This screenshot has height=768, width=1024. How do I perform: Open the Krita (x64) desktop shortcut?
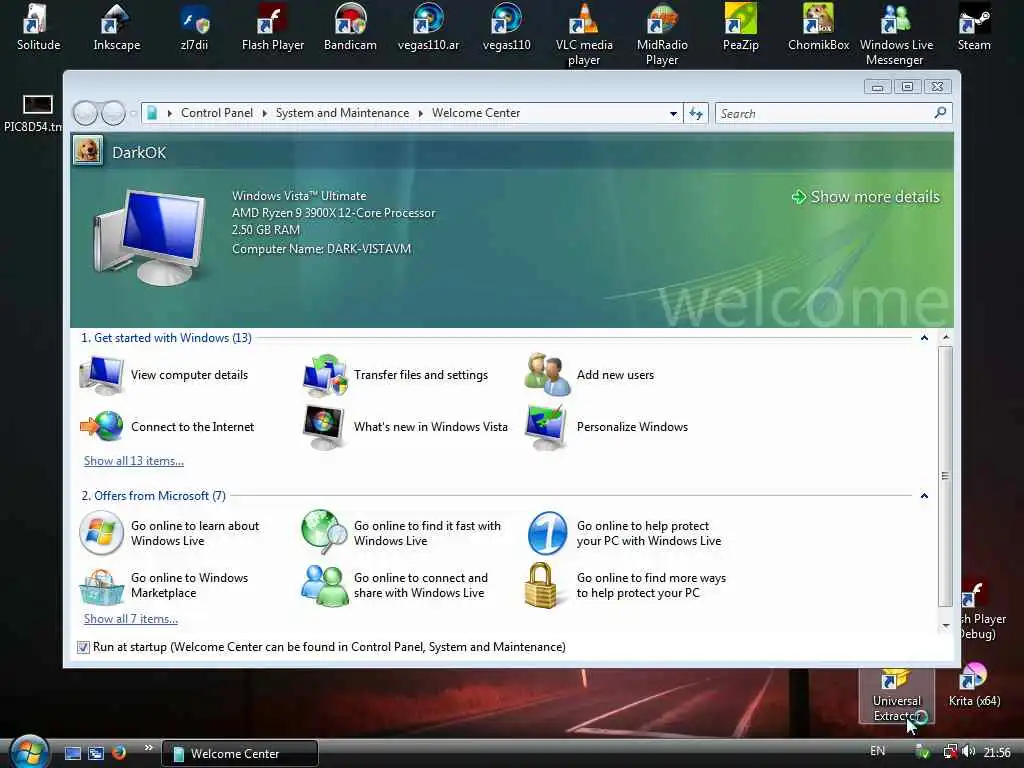click(974, 686)
